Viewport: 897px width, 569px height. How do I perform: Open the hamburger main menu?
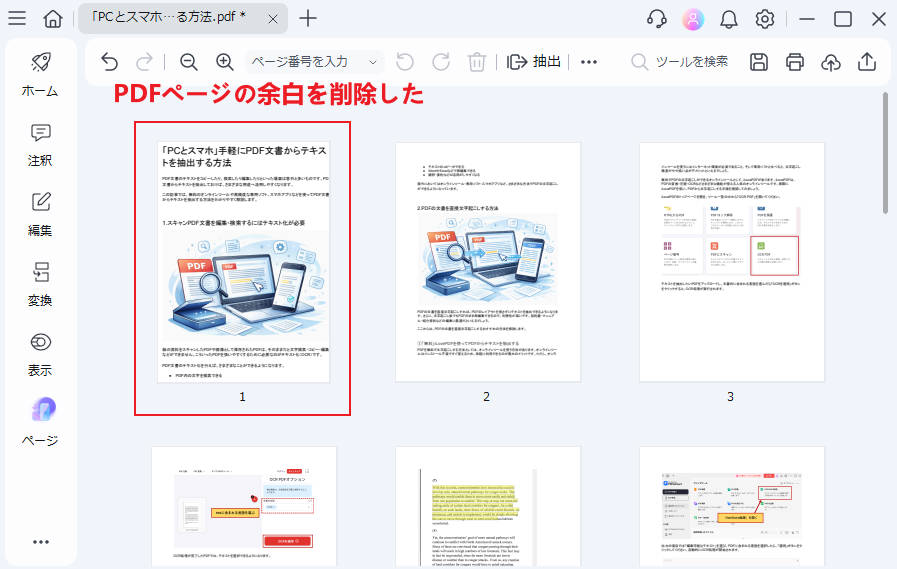(x=17, y=18)
